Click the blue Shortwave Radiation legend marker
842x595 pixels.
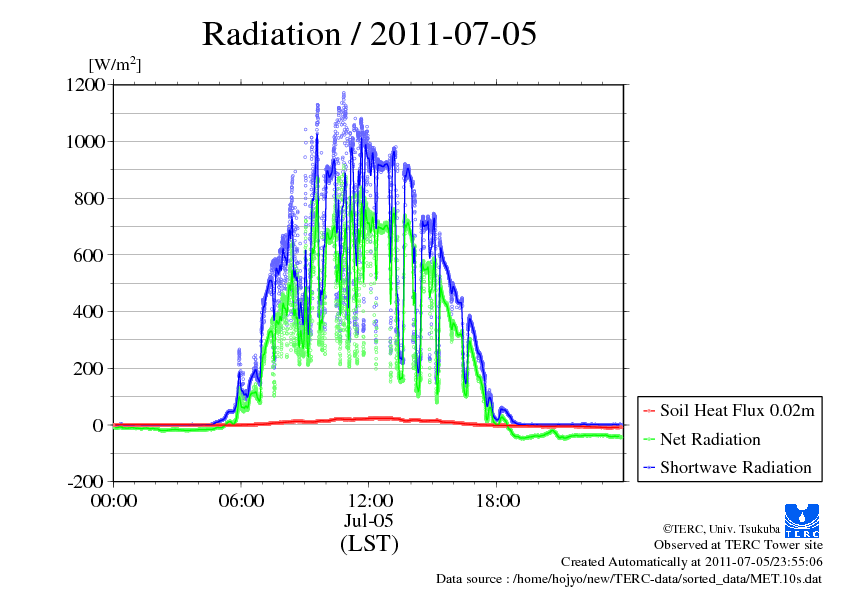point(649,468)
